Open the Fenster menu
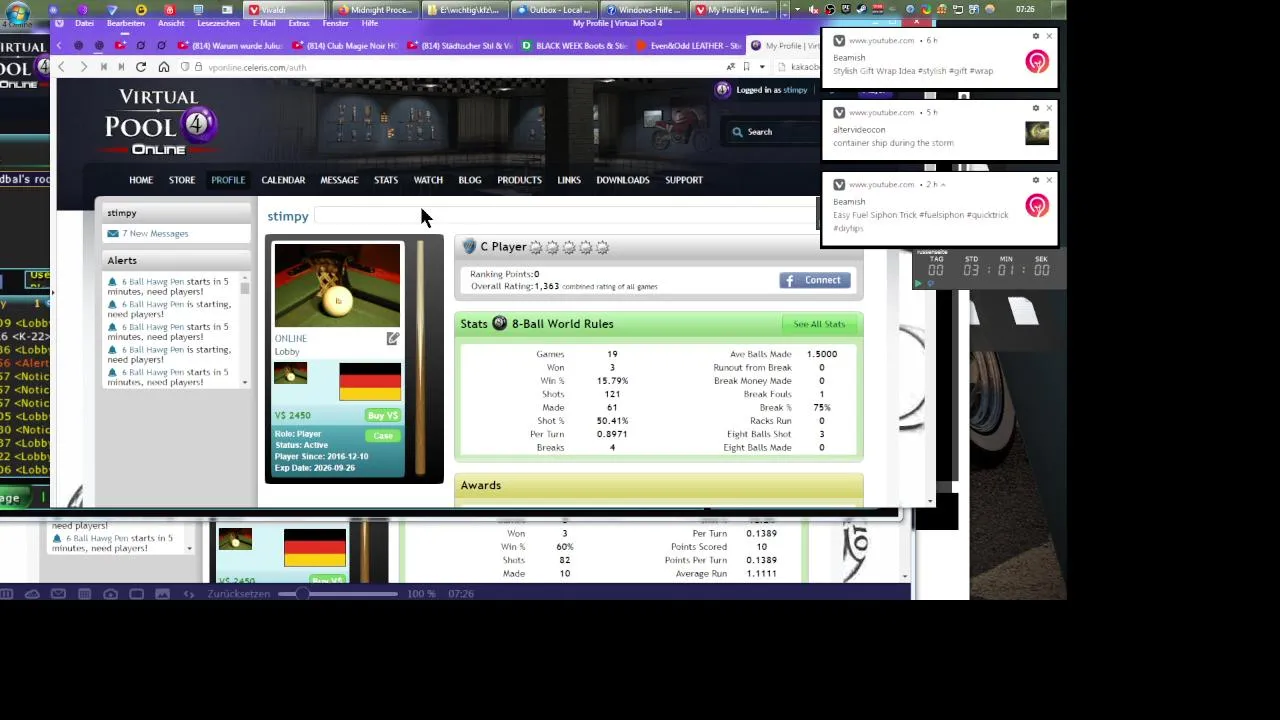This screenshot has height=720, width=1280. 335,23
